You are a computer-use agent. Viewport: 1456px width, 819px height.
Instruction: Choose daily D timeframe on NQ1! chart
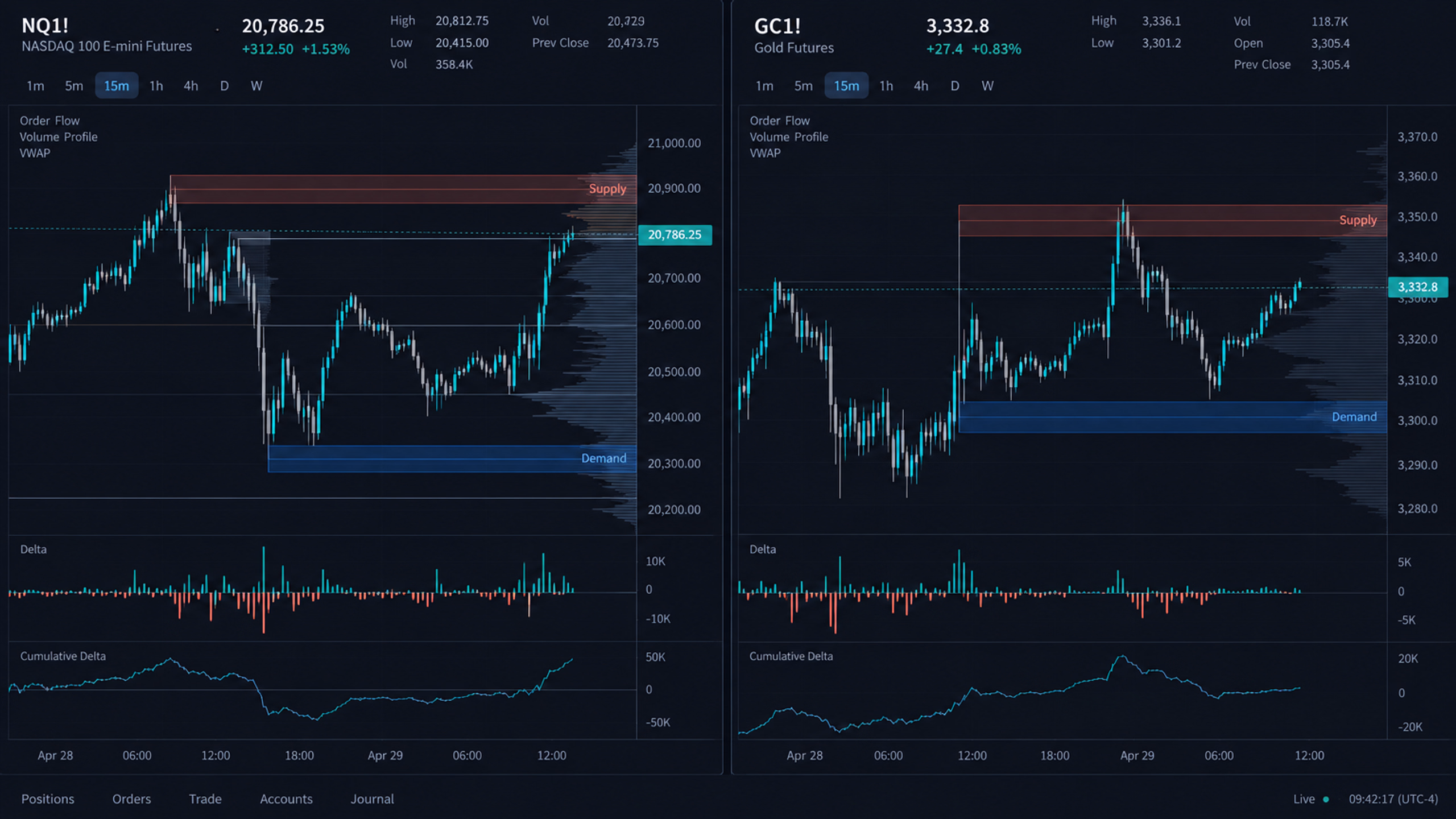point(224,86)
